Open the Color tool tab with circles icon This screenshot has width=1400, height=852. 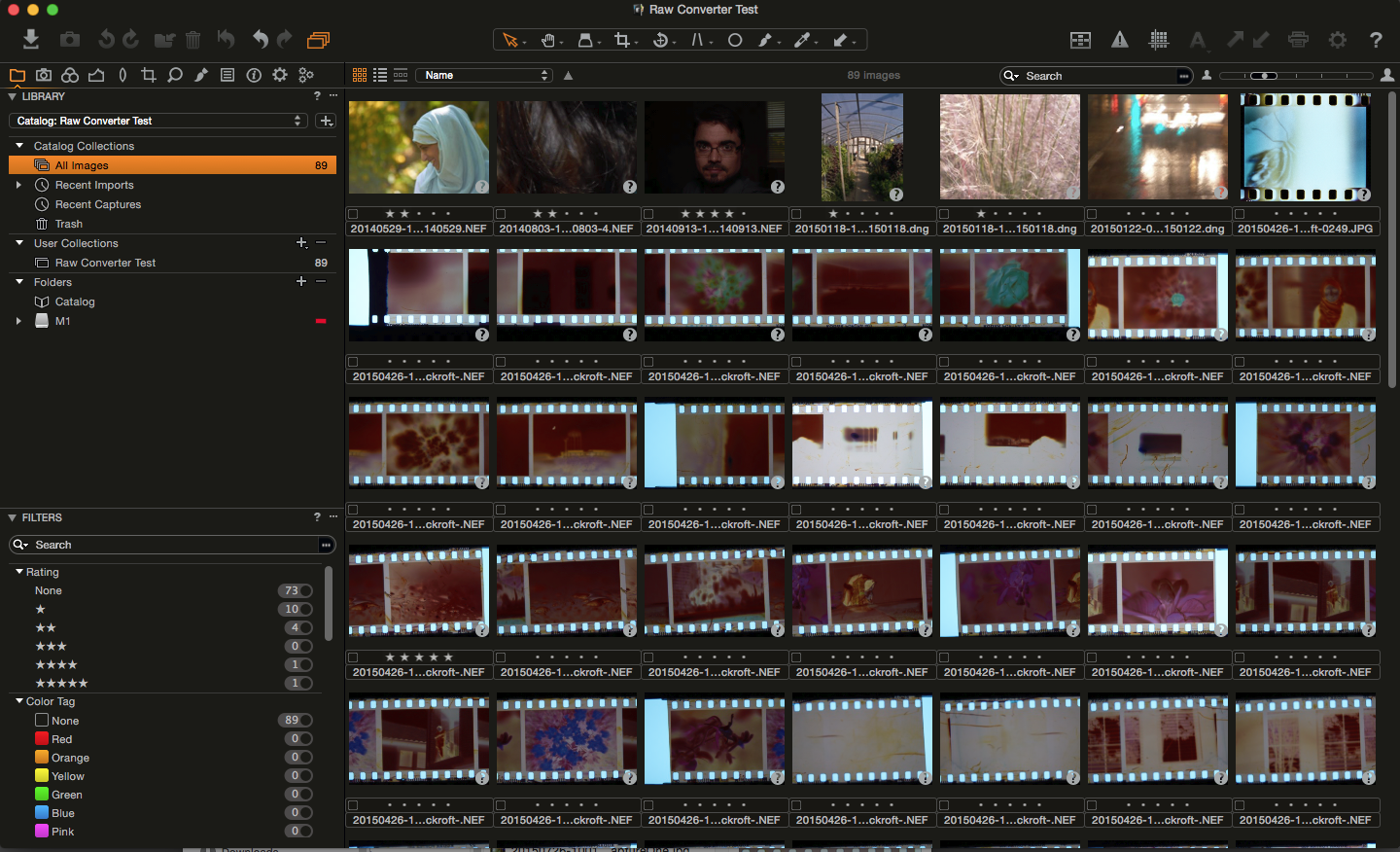(x=70, y=75)
